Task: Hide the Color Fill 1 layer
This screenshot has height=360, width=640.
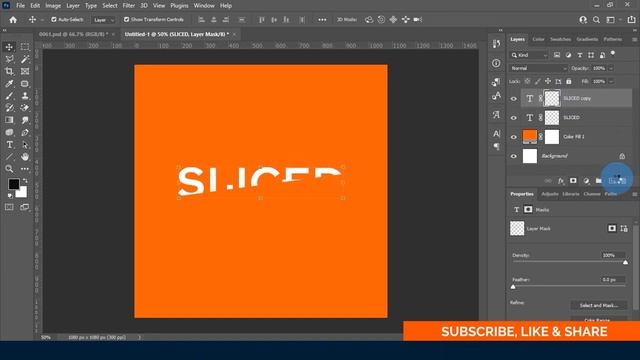Action: [513, 137]
